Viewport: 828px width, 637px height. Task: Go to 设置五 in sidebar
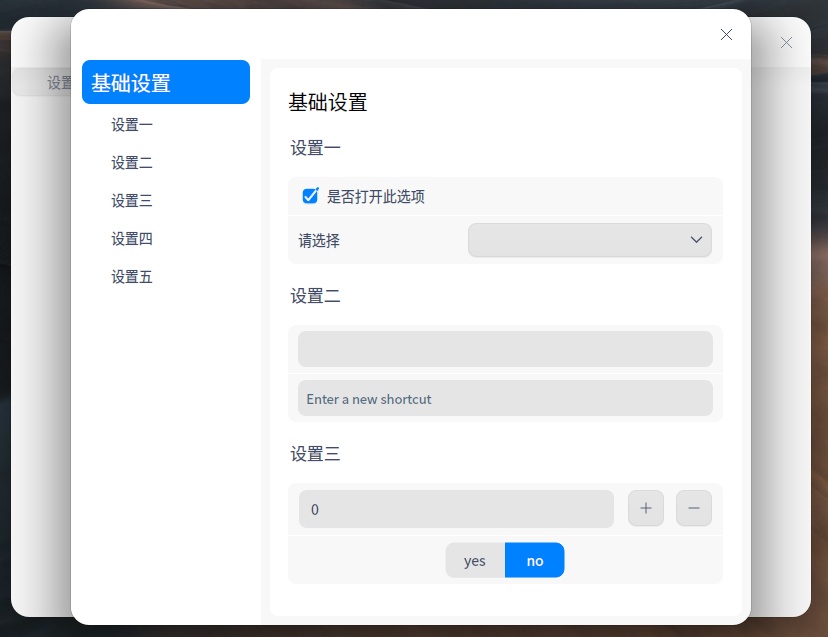tap(132, 277)
